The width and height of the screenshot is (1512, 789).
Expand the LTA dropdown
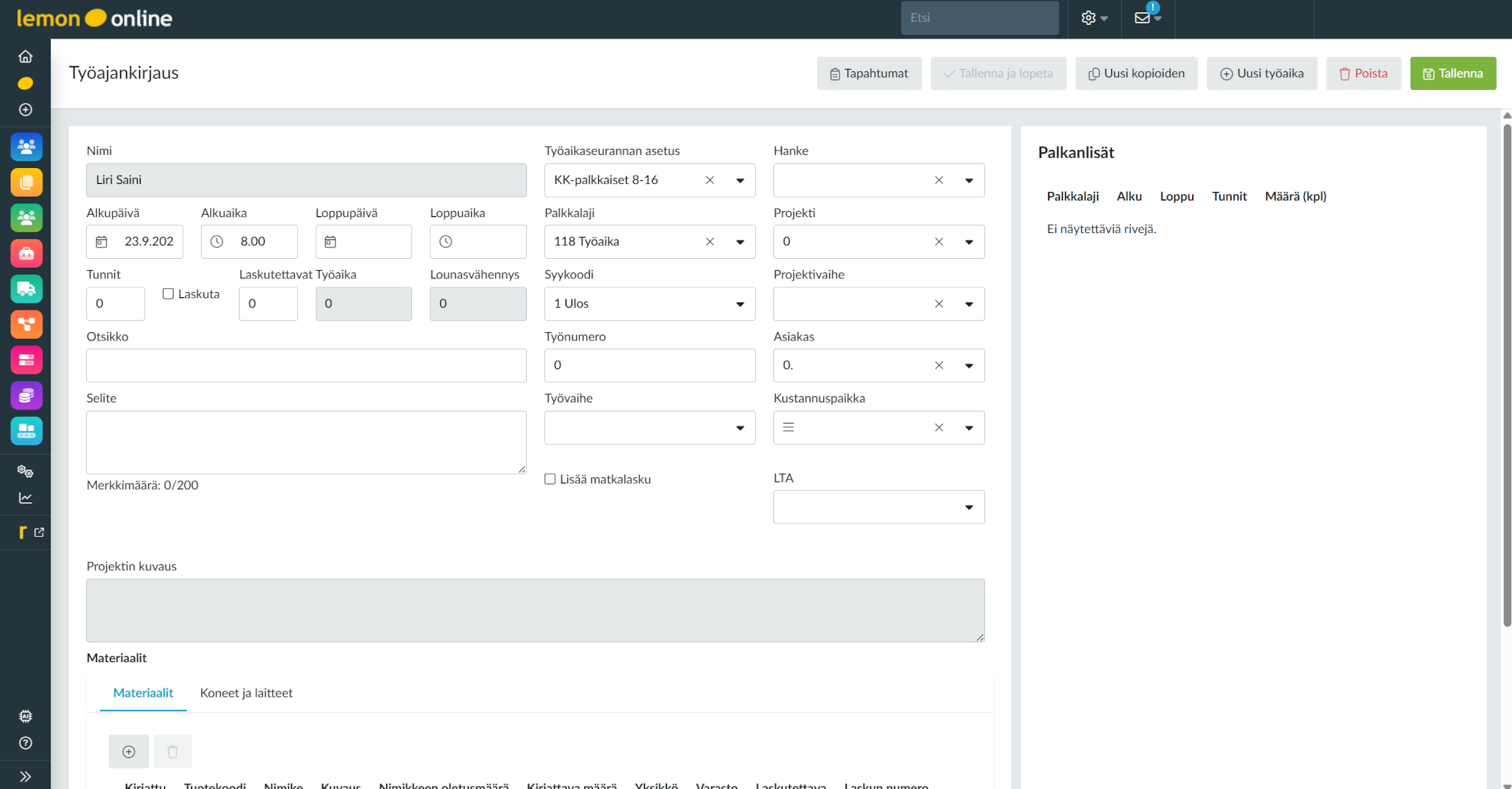click(x=968, y=507)
